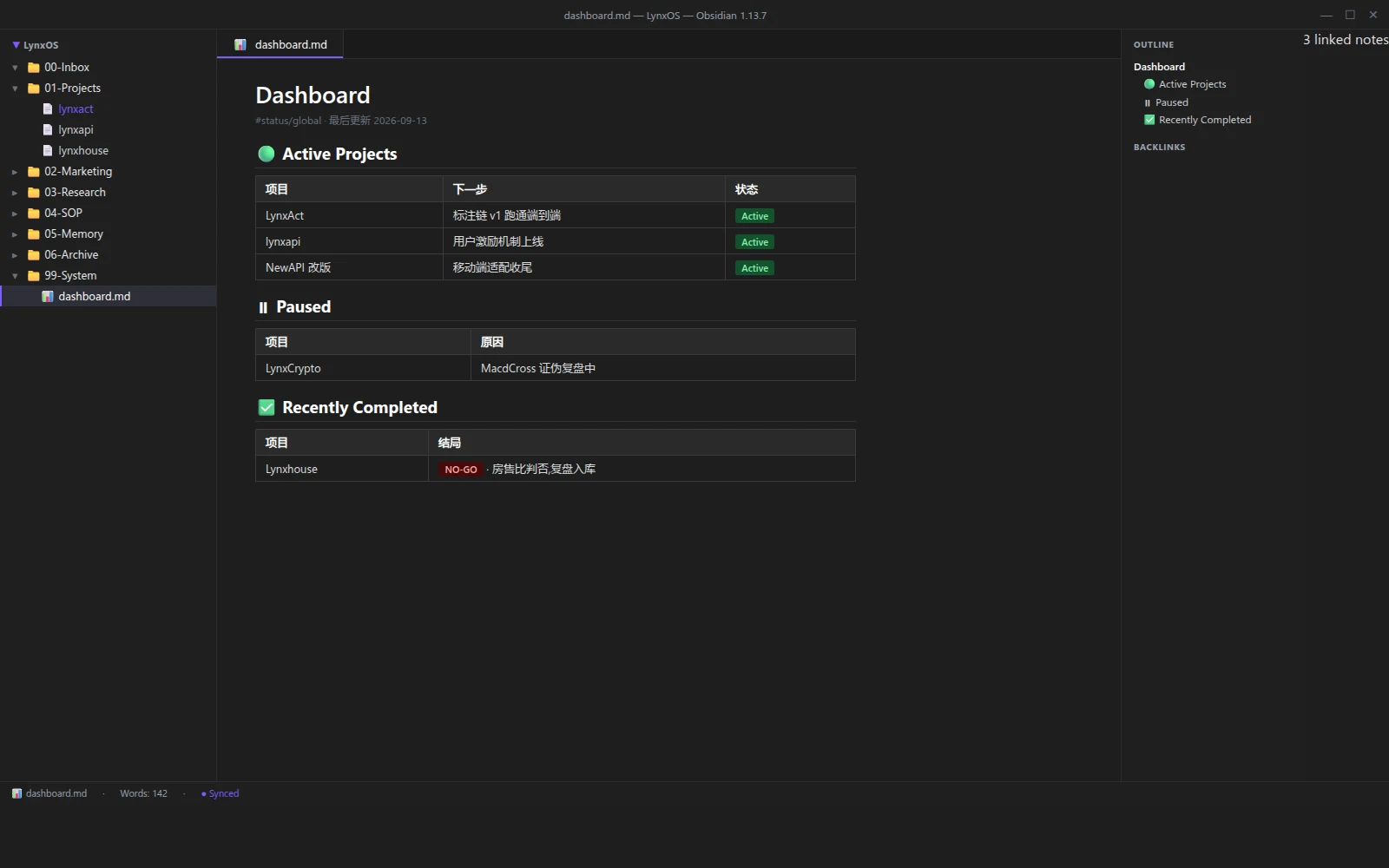Click the dashboard.md status bar filename
This screenshot has width=1389, height=868.
tap(56, 793)
